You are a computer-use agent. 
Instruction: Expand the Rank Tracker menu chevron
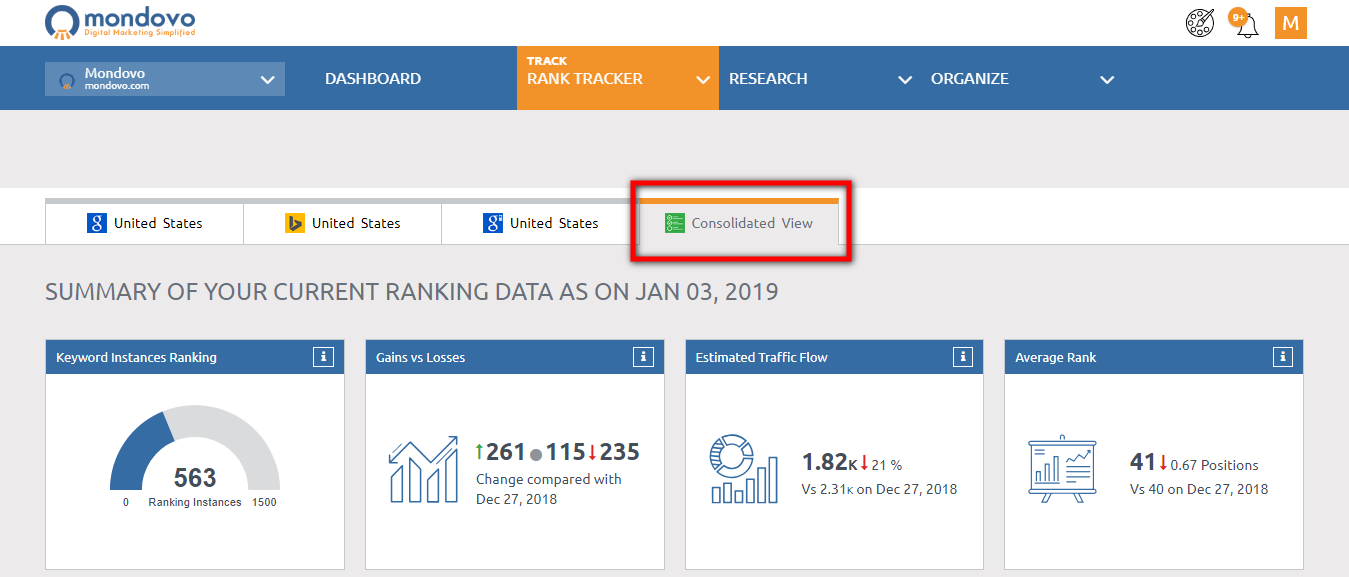pyautogui.click(x=703, y=80)
